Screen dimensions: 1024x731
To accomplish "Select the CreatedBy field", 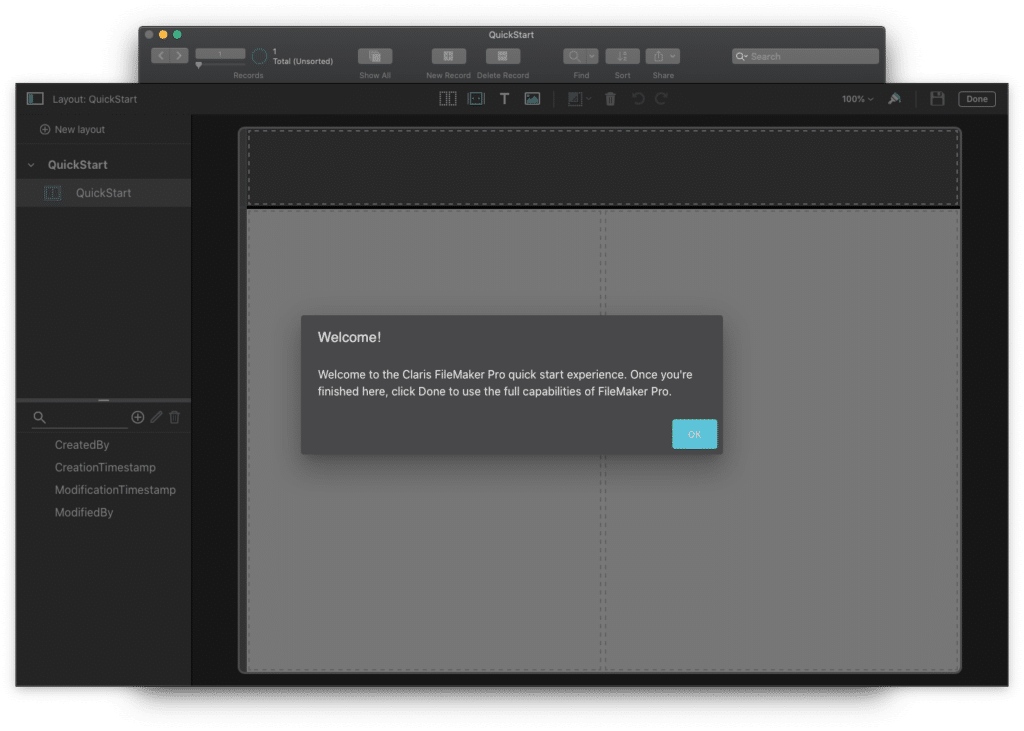I will [82, 445].
